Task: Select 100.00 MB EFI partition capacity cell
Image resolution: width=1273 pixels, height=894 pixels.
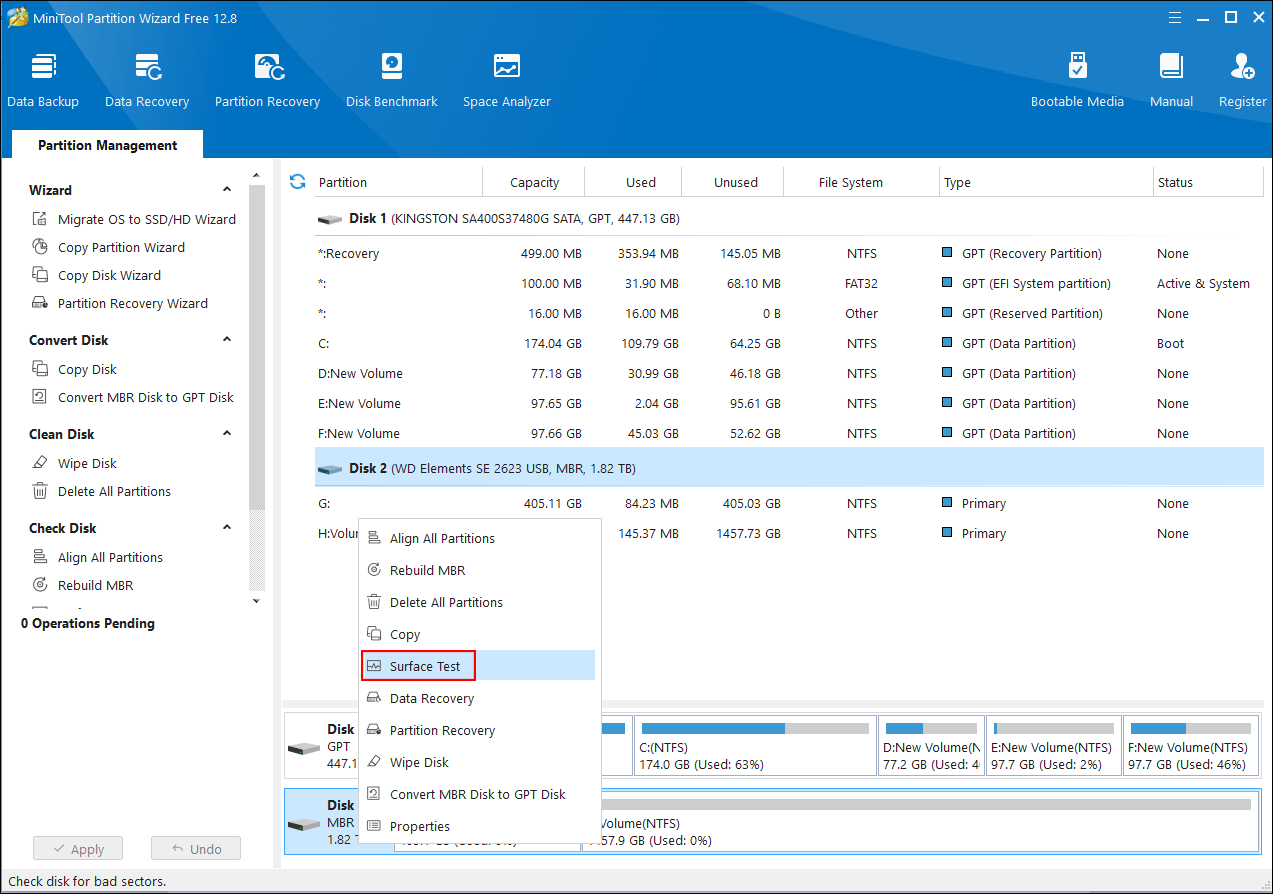Action: click(550, 284)
